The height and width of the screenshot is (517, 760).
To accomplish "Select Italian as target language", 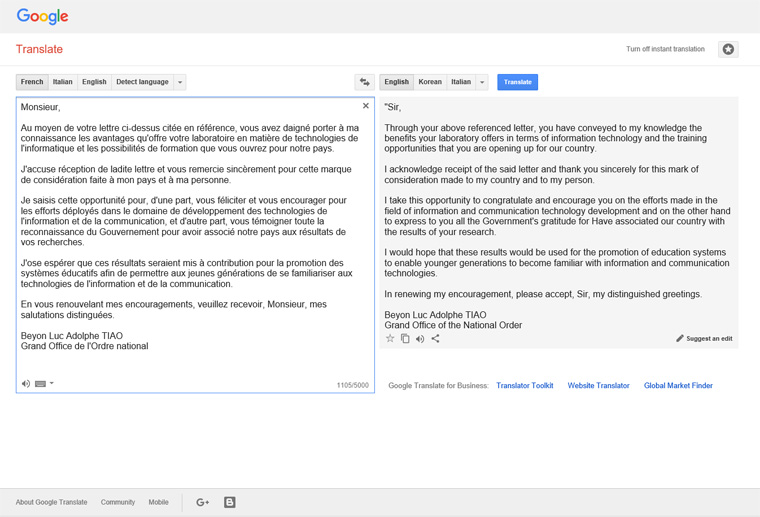I will 461,82.
